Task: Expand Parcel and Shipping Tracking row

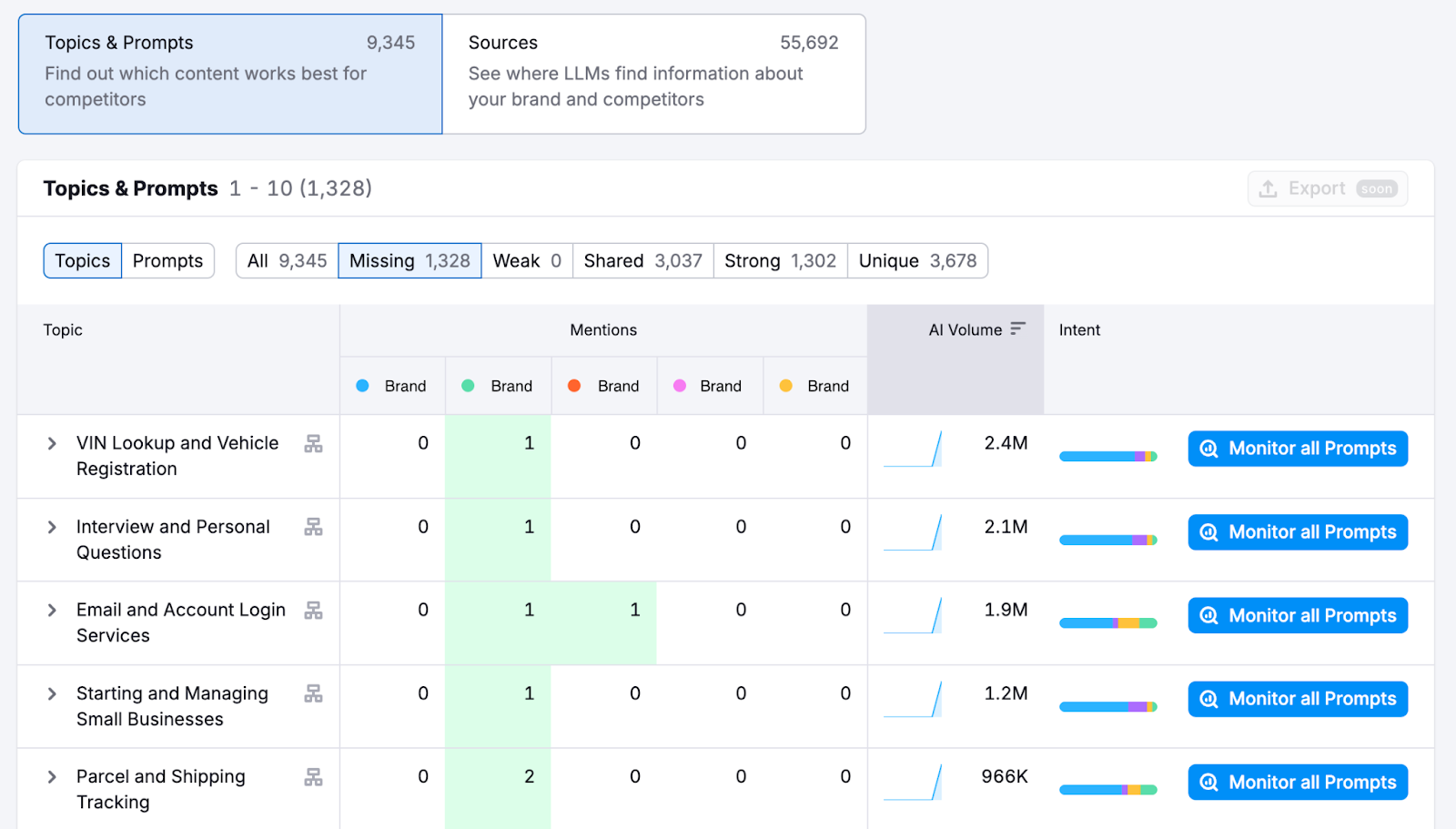Action: tap(52, 777)
